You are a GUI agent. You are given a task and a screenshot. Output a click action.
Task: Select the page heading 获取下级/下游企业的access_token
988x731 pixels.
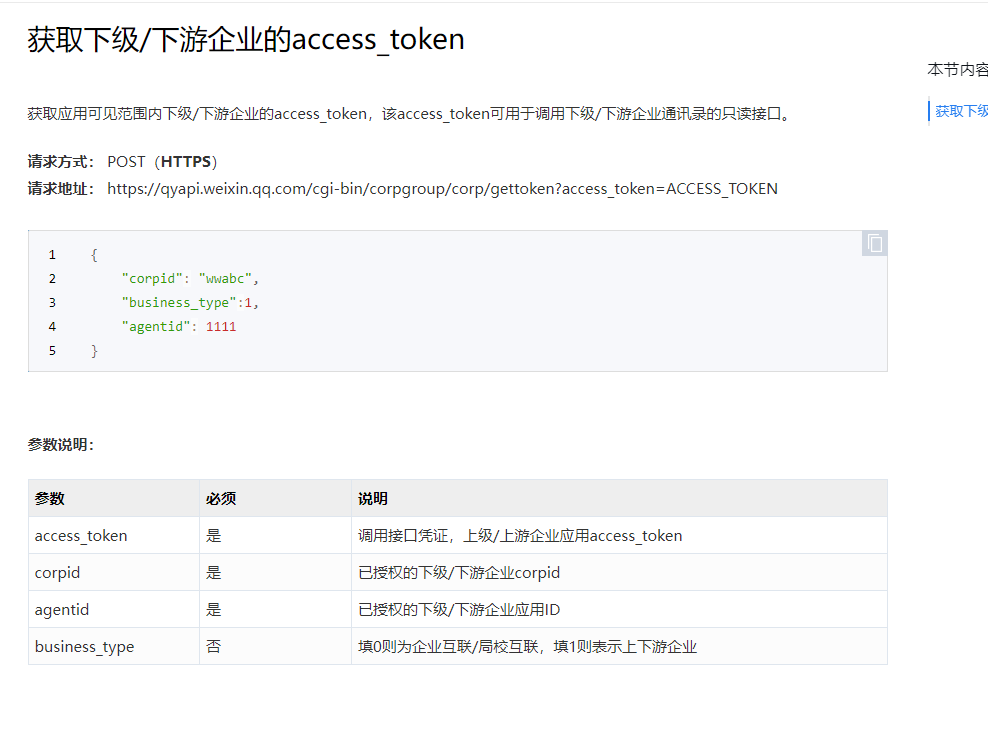point(245,39)
